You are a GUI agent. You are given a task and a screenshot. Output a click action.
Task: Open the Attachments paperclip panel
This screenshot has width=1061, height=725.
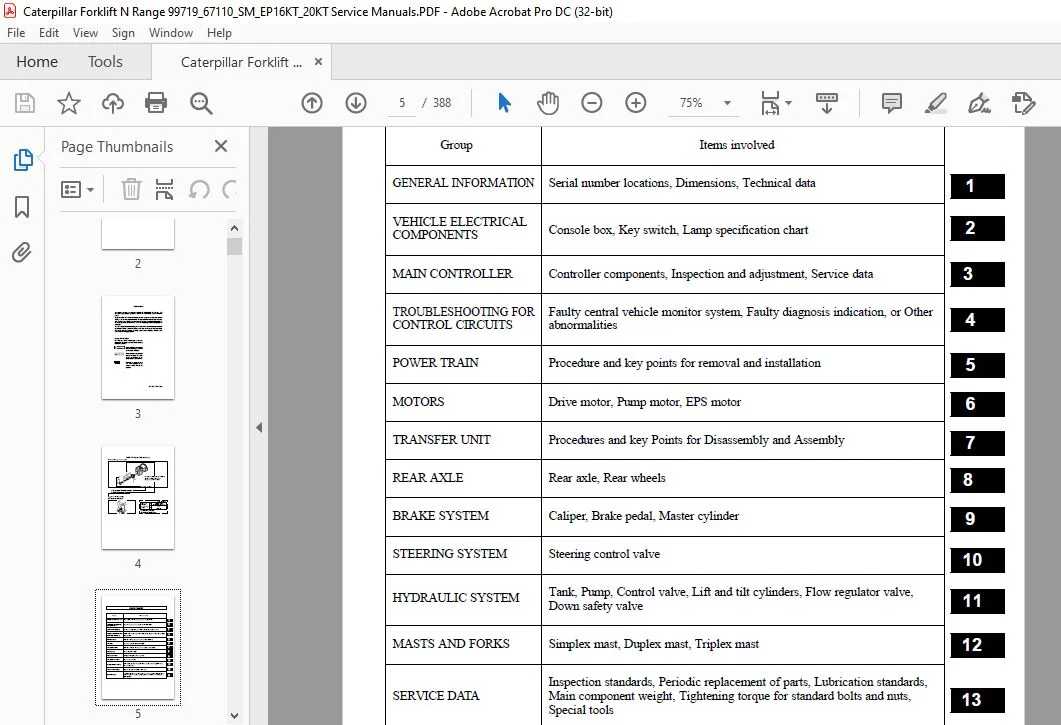click(x=22, y=252)
